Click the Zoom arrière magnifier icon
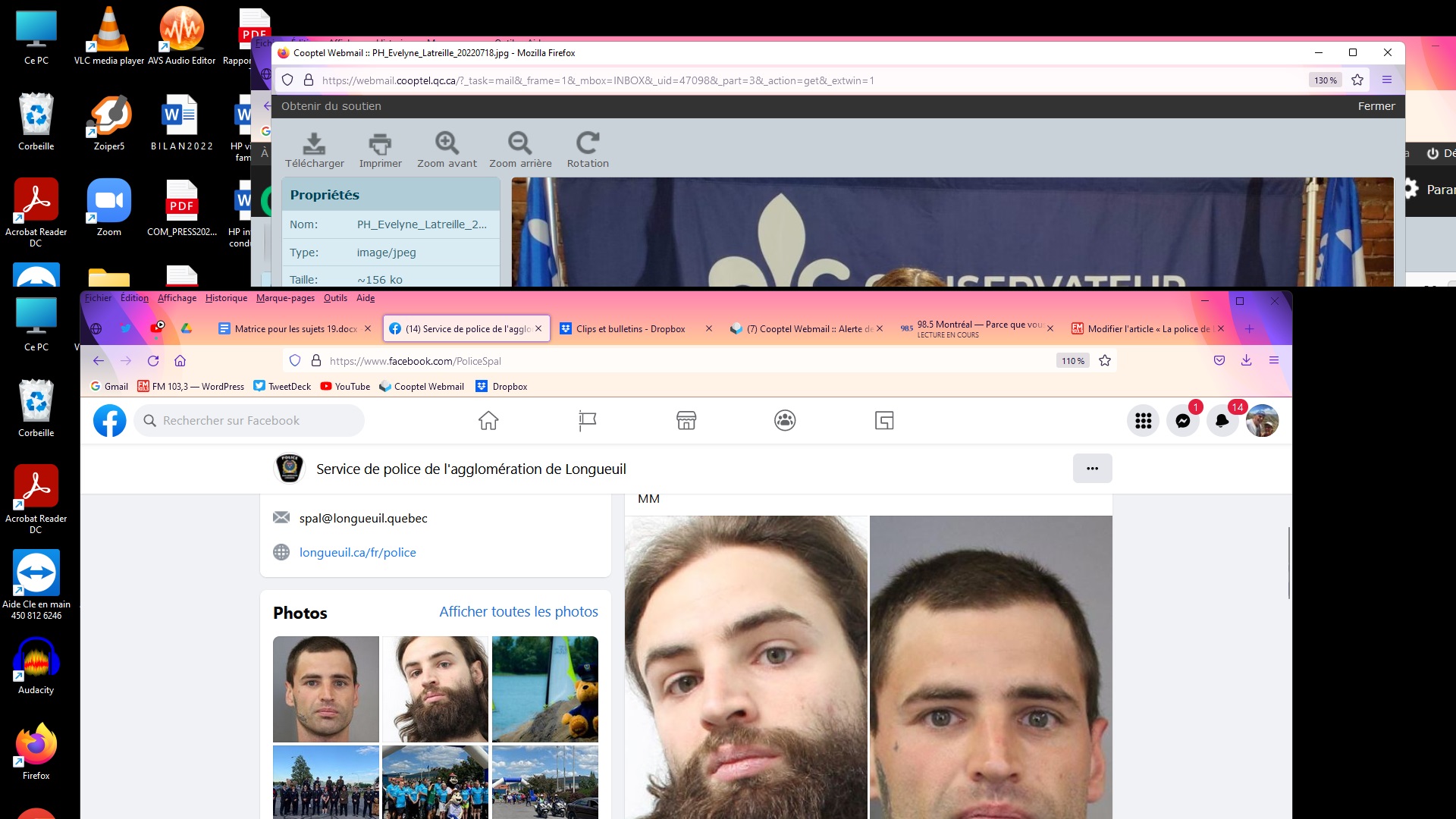The image size is (1456, 819). [519, 143]
